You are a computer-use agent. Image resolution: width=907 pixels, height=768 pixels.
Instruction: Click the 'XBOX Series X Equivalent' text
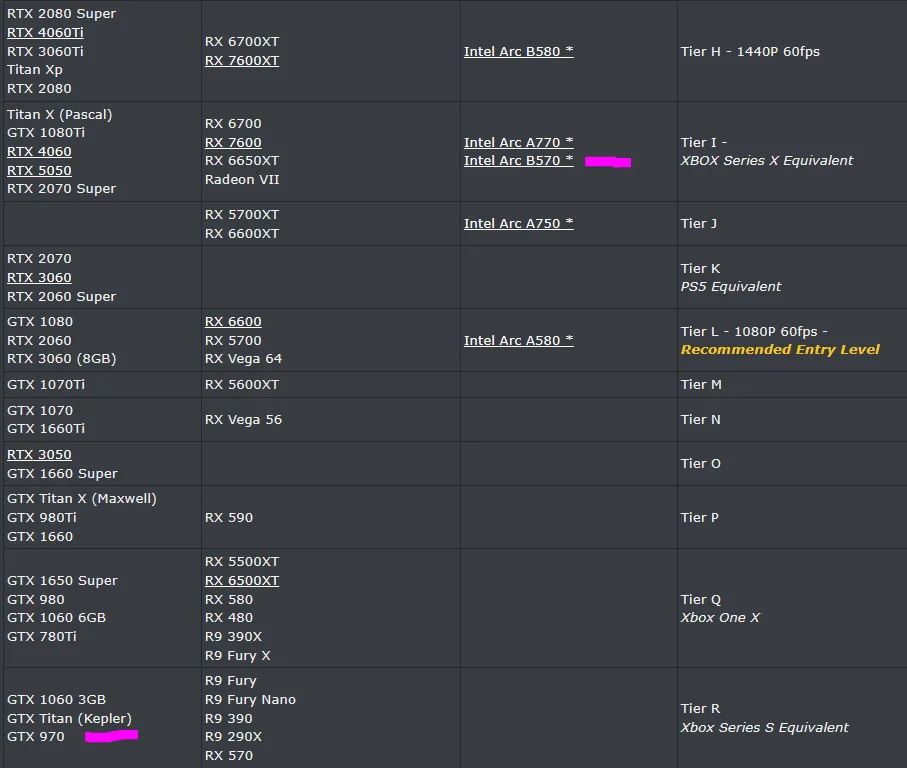coord(767,160)
